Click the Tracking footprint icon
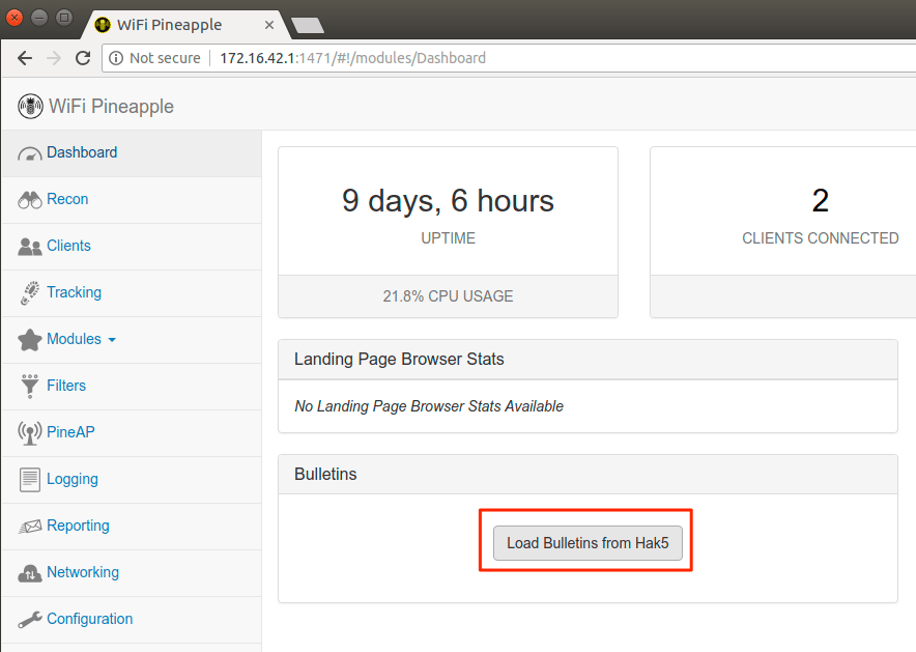 click(30, 293)
